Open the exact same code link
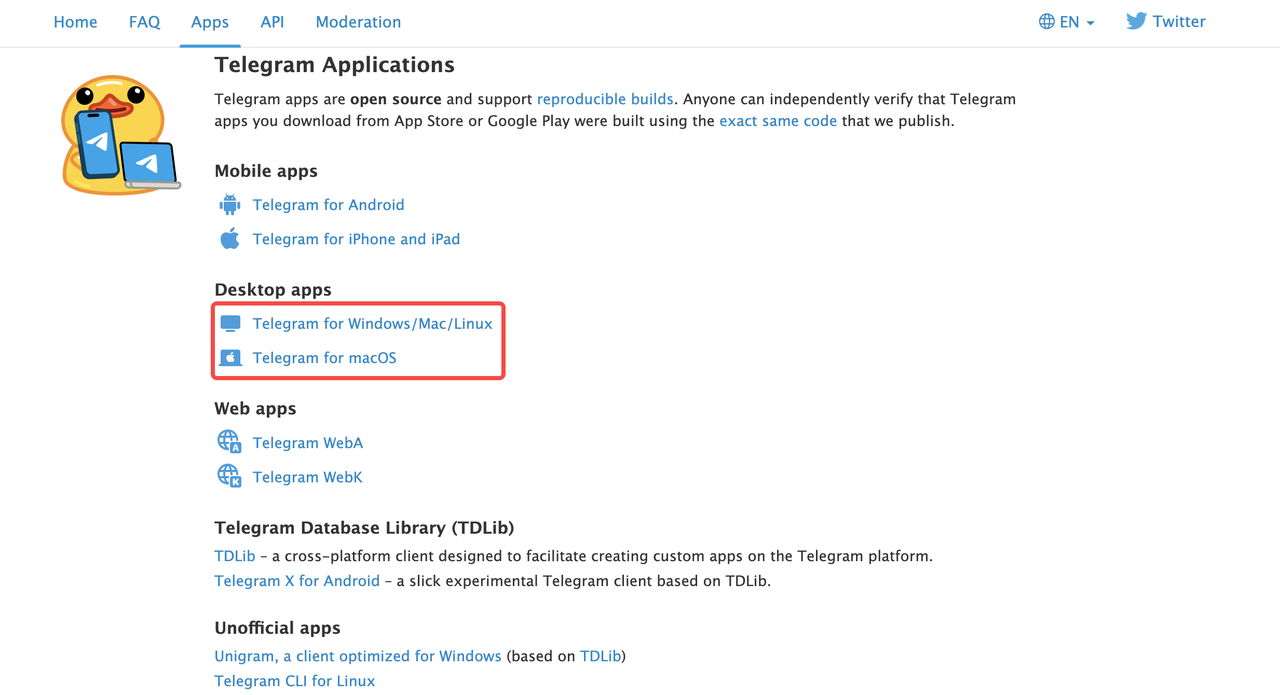The width and height of the screenshot is (1280, 695). click(778, 121)
